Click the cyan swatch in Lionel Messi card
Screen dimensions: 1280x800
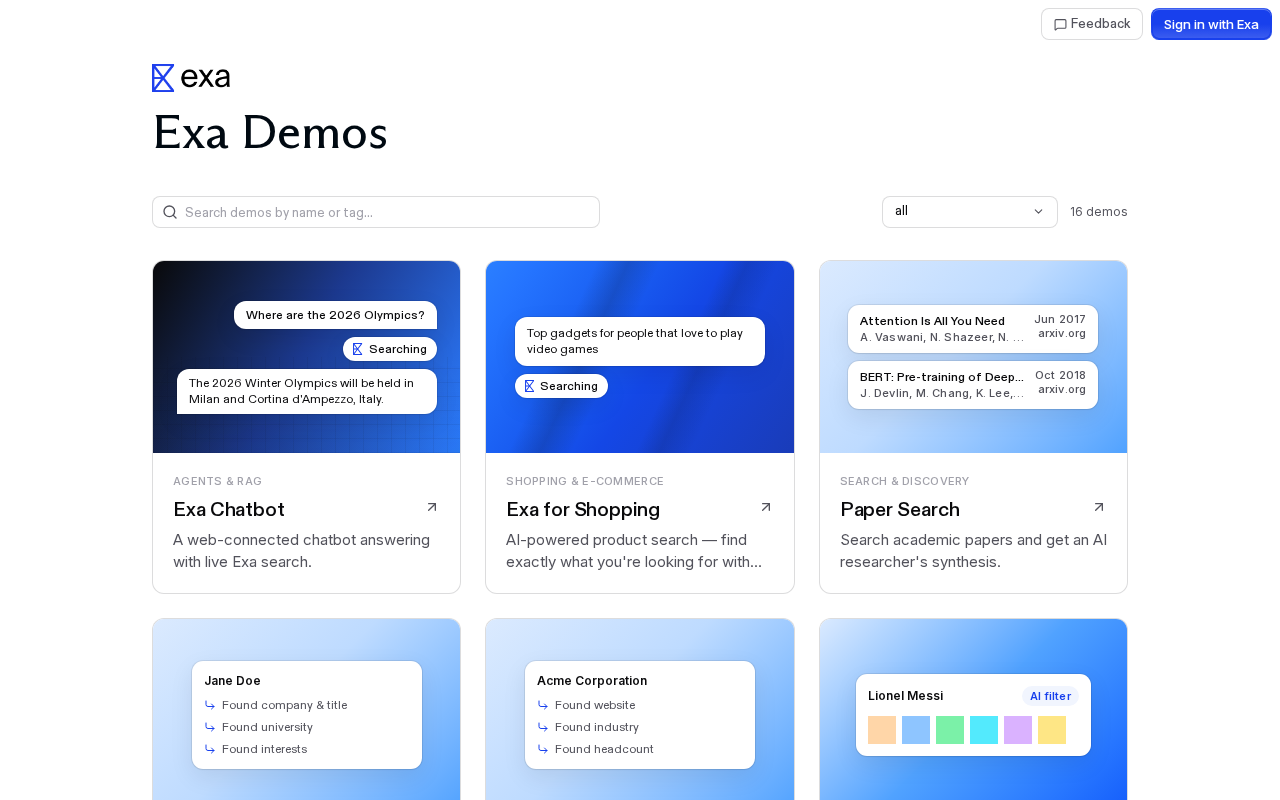(984, 730)
